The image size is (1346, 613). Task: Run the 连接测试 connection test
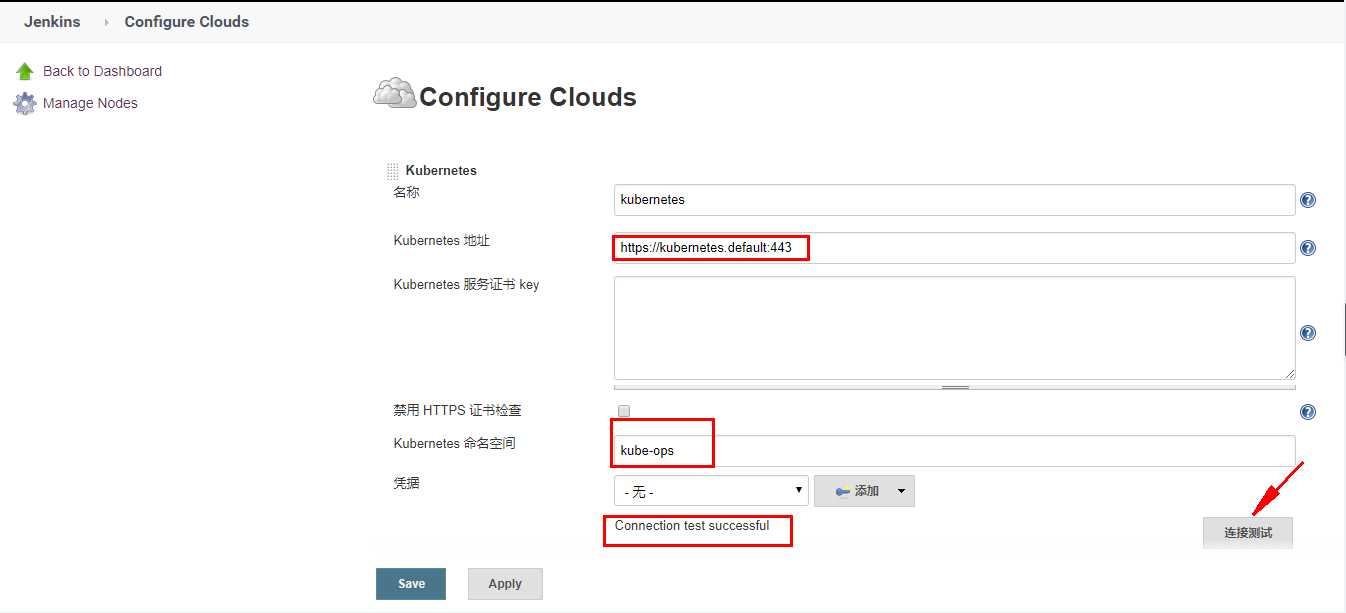(1248, 533)
